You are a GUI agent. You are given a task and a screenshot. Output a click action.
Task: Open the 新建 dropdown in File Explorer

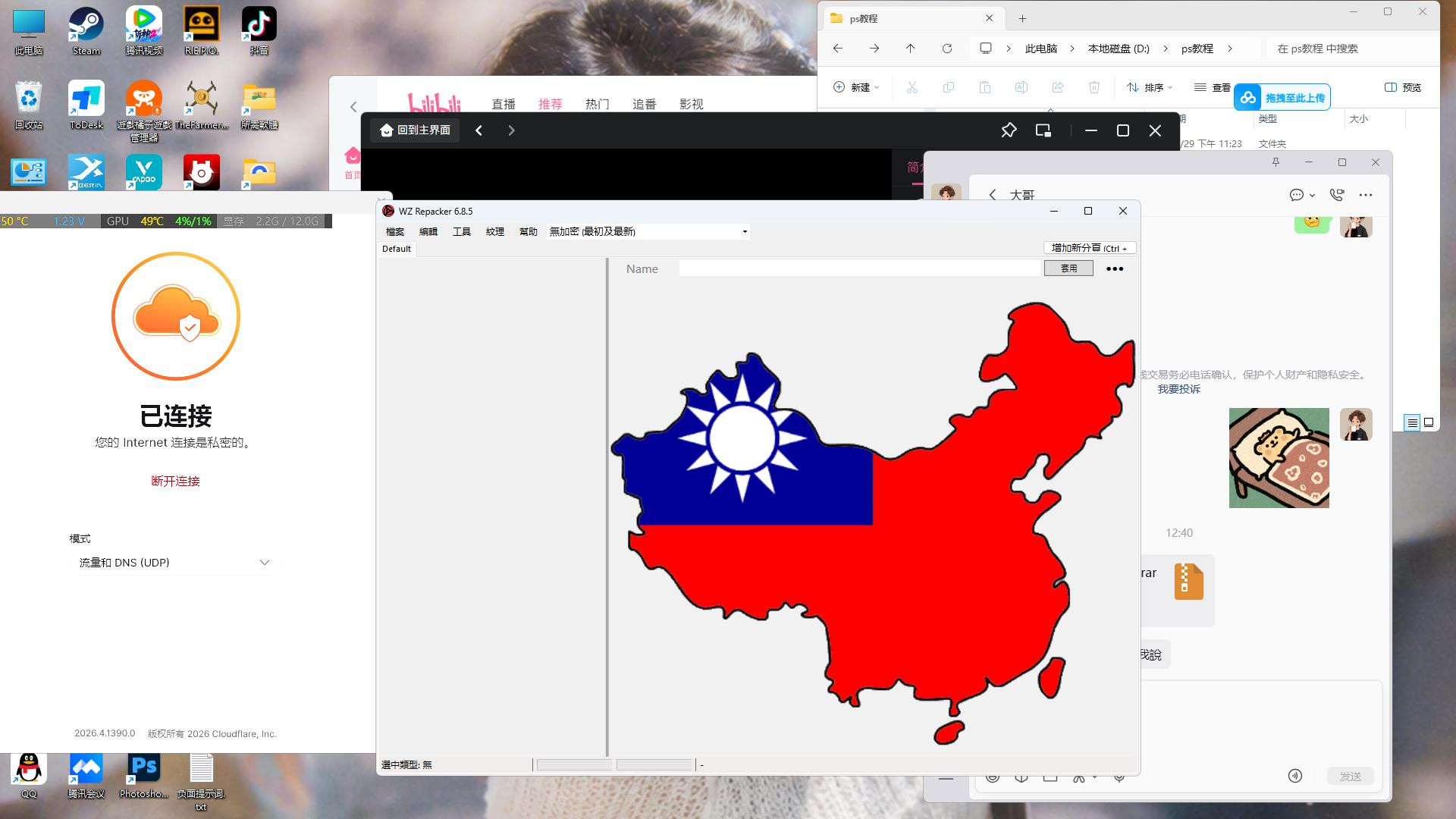pyautogui.click(x=856, y=87)
